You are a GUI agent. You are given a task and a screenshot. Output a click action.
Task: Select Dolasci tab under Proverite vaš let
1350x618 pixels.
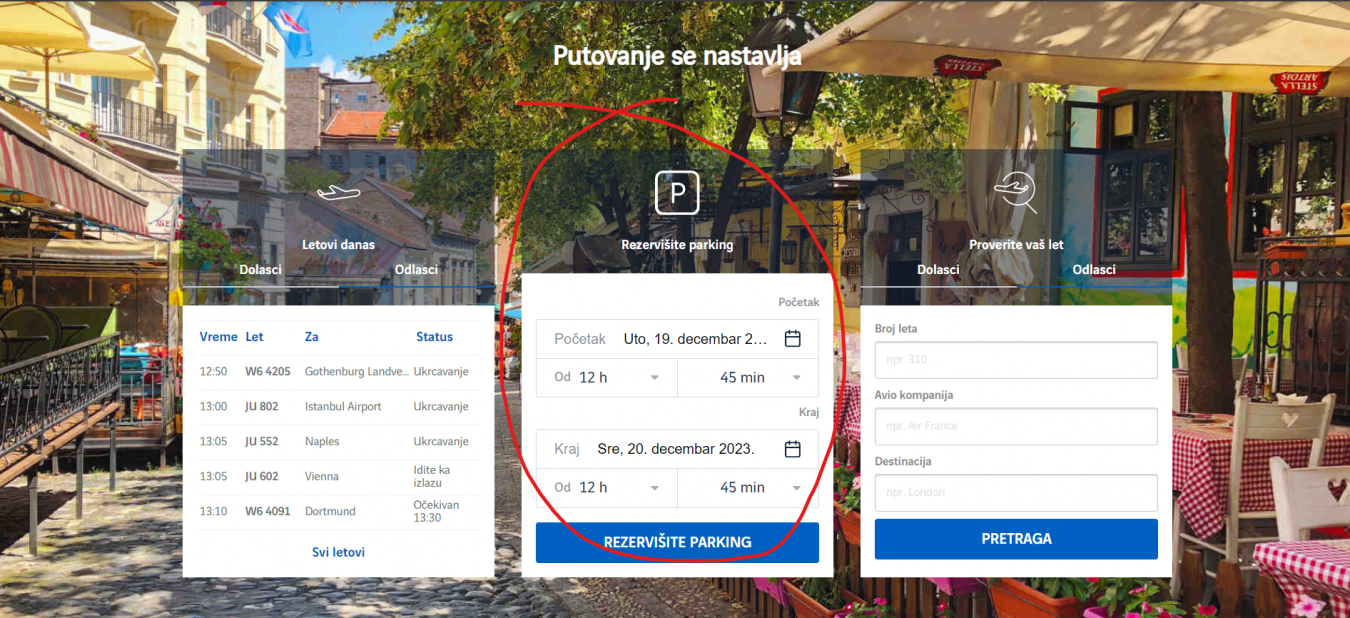(938, 270)
